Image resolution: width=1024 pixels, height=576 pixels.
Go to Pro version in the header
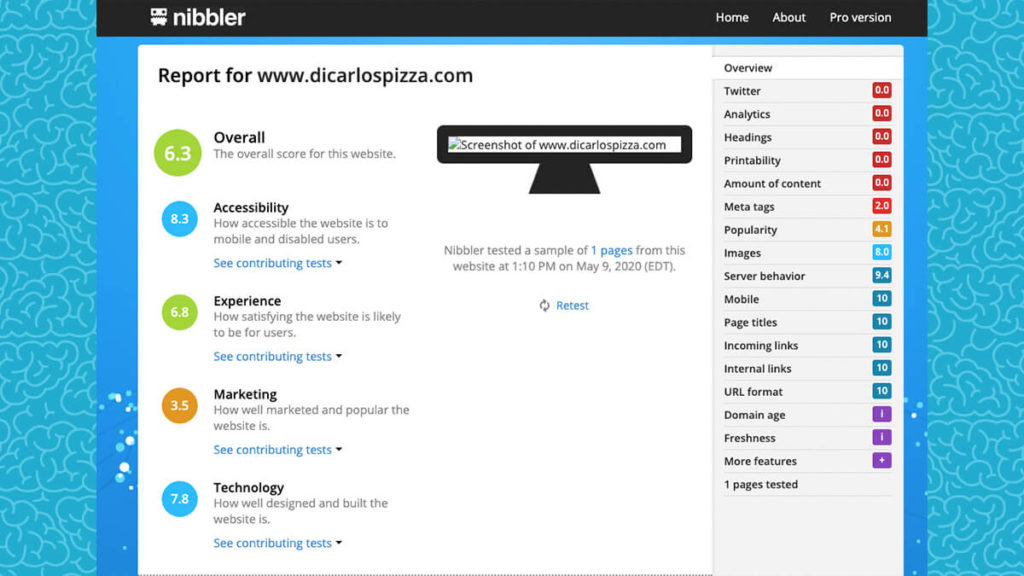coord(860,17)
